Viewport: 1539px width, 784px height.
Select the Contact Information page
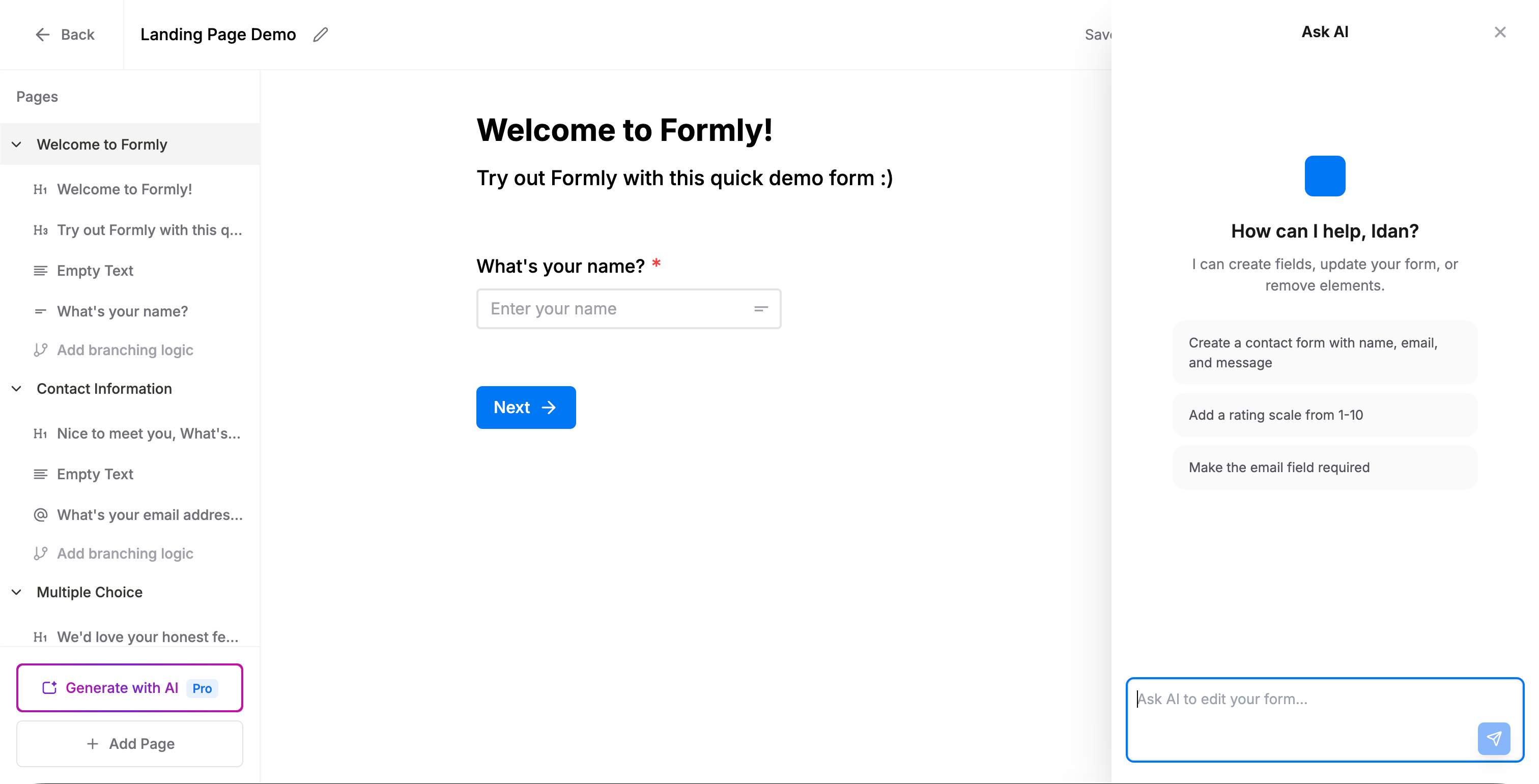click(x=130, y=389)
